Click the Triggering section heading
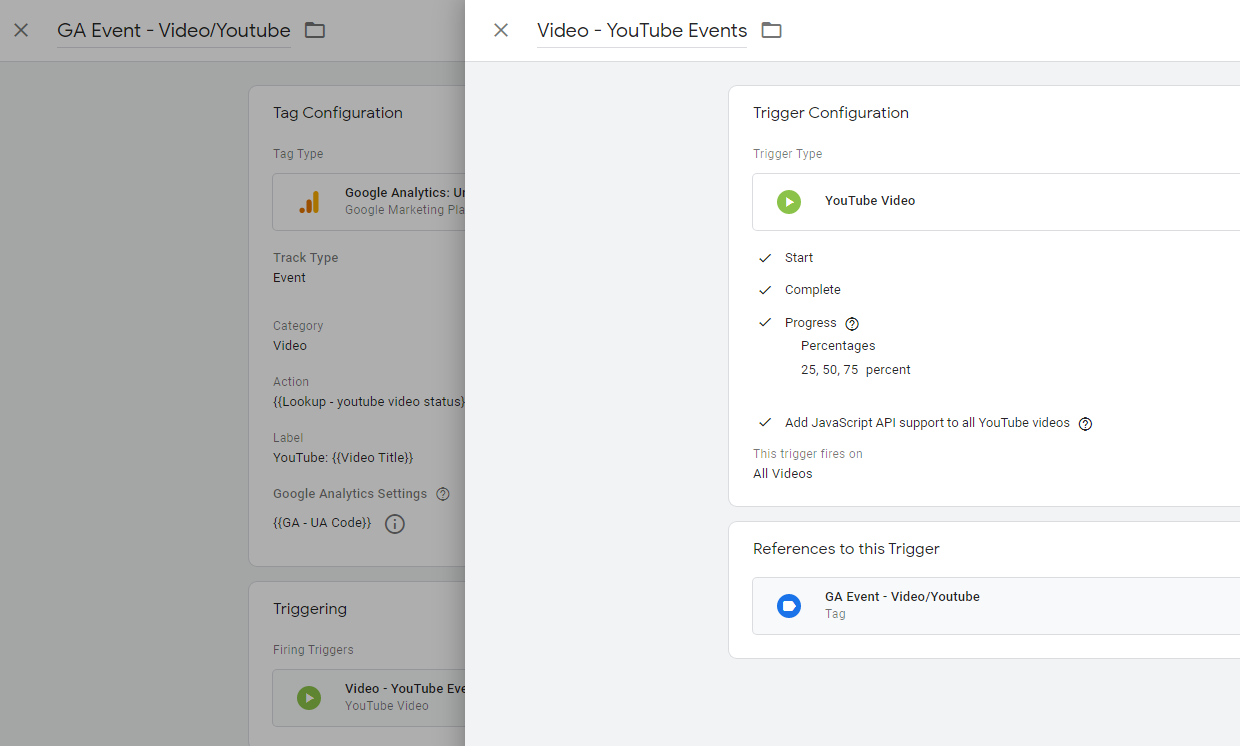This screenshot has height=746, width=1240. [x=310, y=609]
